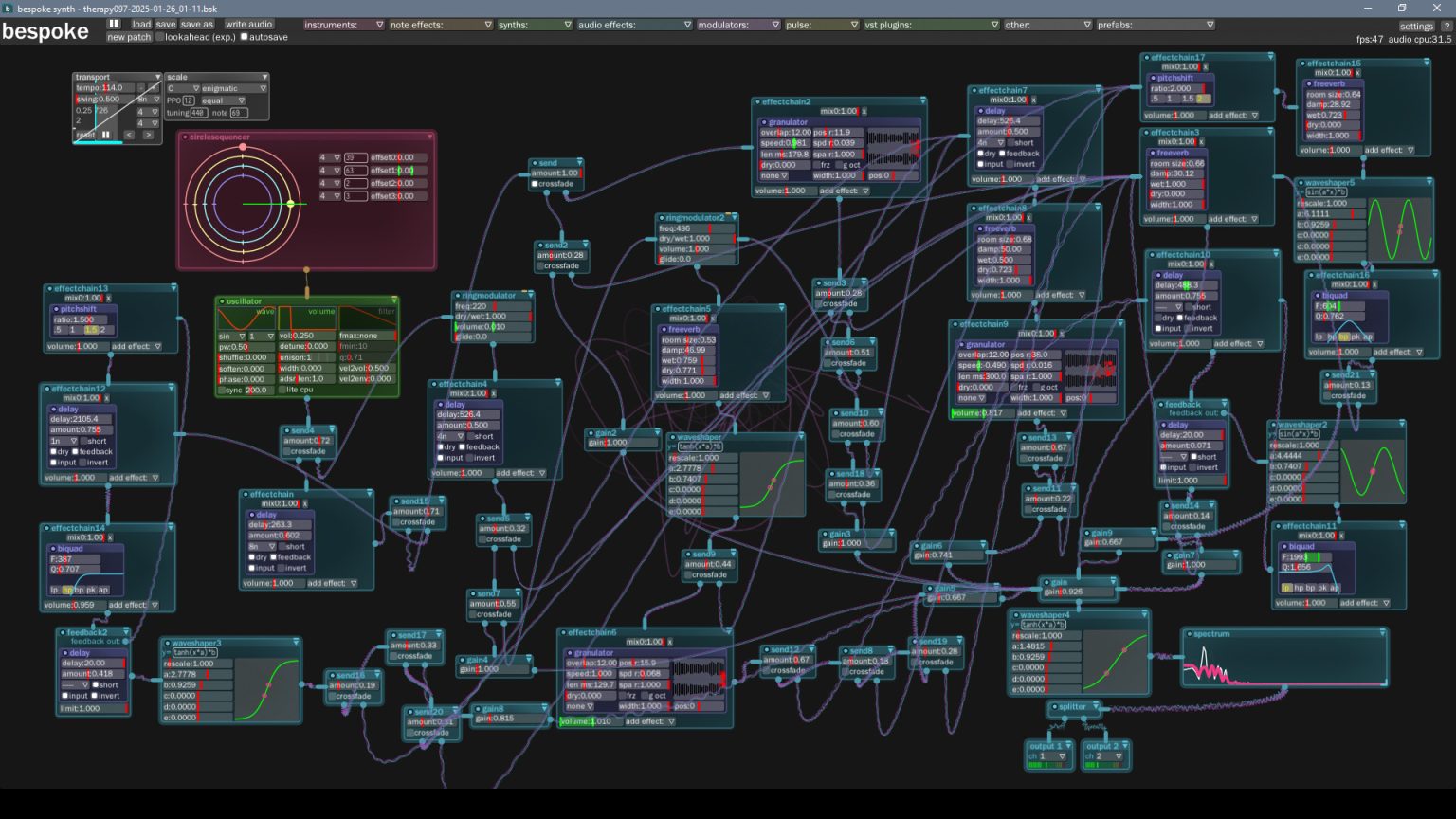This screenshot has width=1456, height=819.
Task: Click the pause icon in the transport module
Action: click(x=106, y=135)
